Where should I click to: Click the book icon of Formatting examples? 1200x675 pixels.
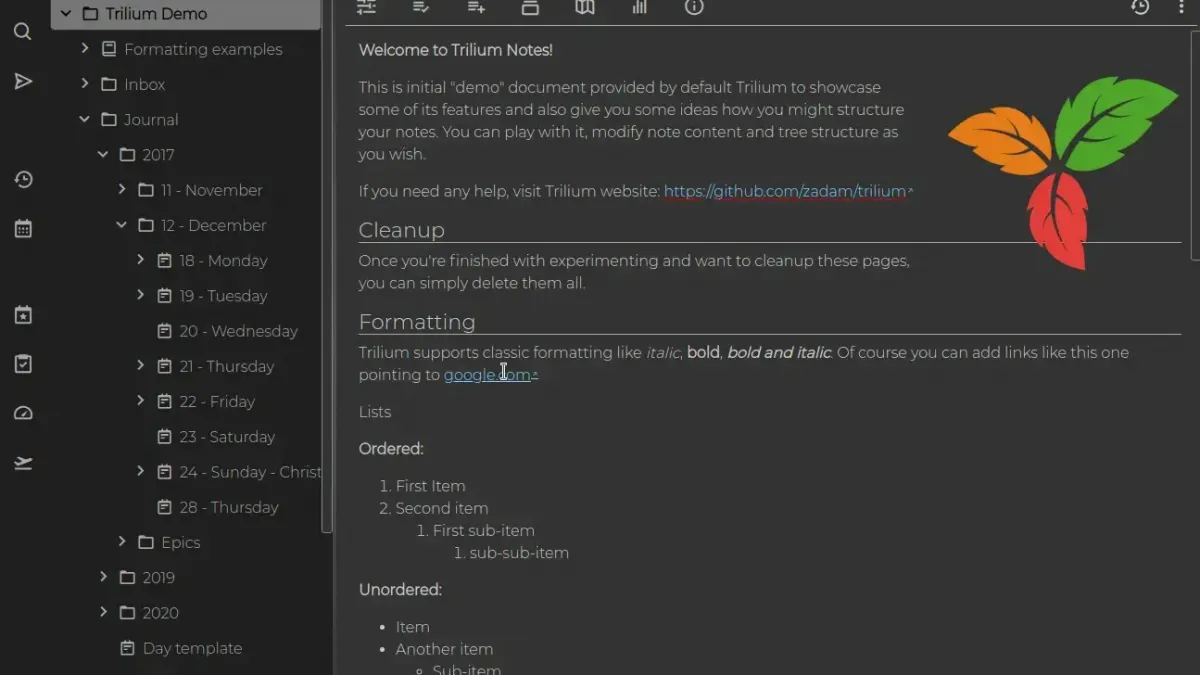tap(109, 49)
